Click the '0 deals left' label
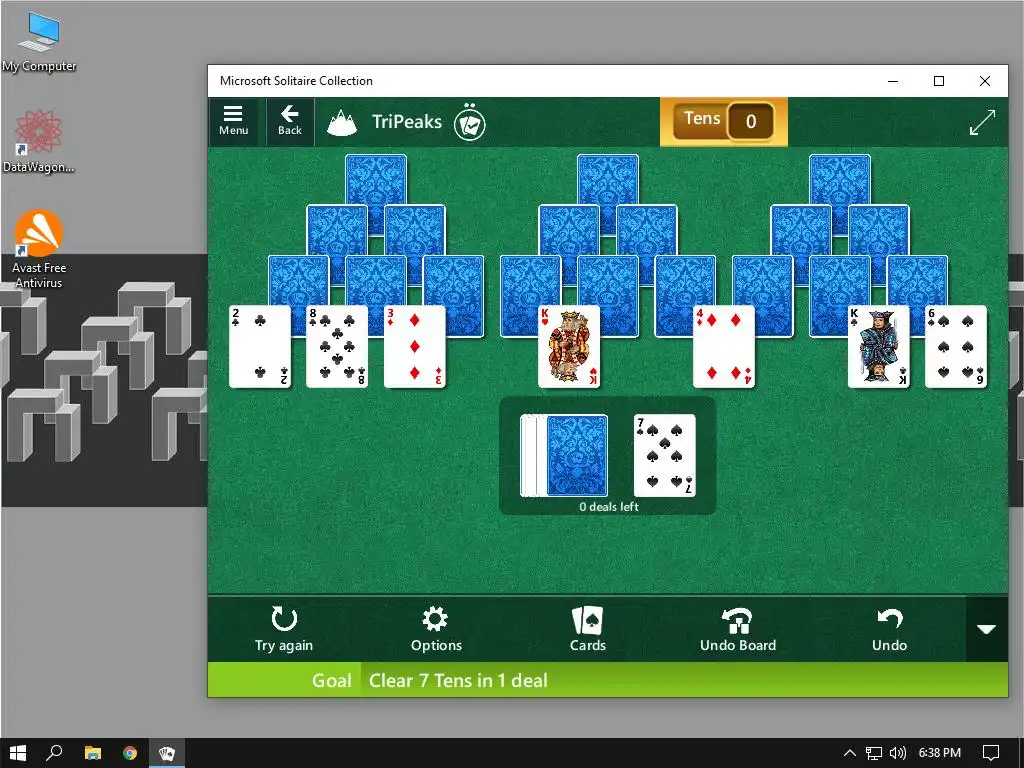 pos(609,507)
